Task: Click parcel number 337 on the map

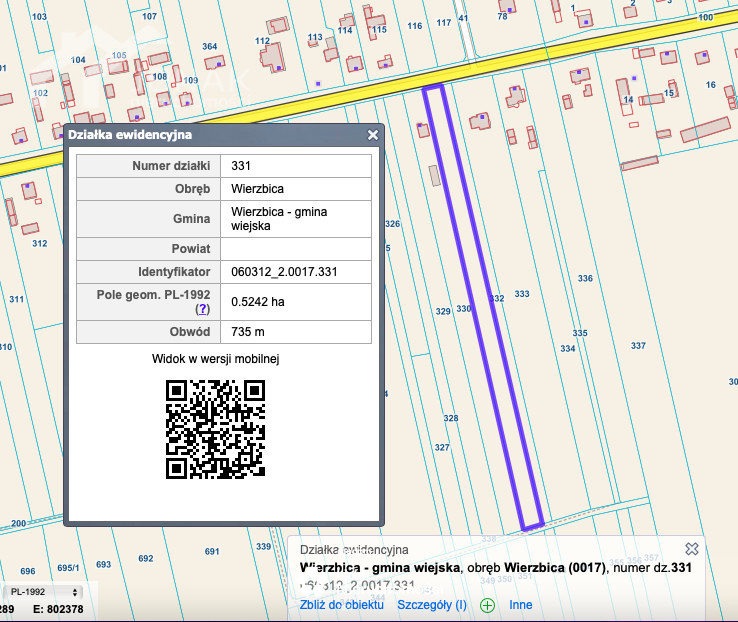Action: point(638,345)
